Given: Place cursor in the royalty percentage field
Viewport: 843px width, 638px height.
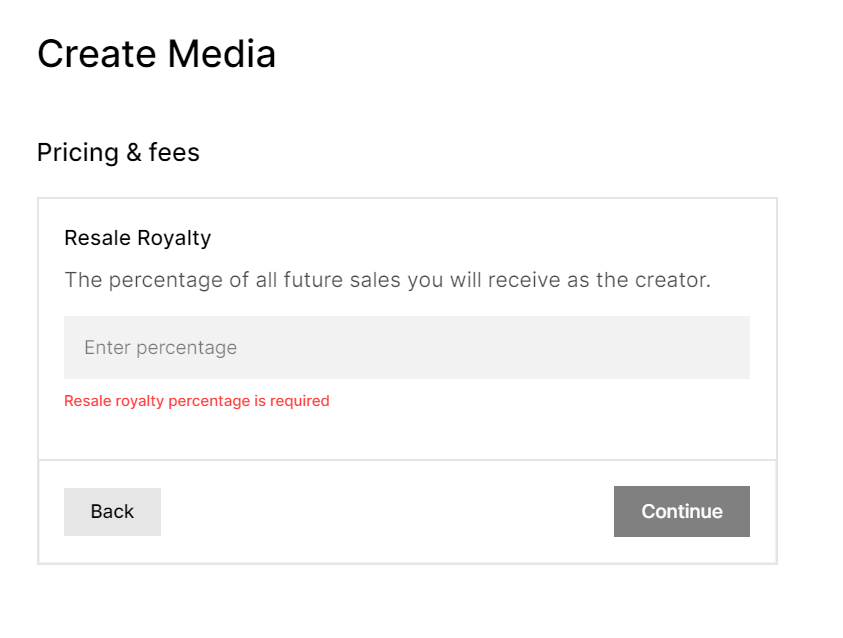Looking at the screenshot, I should (x=406, y=348).
